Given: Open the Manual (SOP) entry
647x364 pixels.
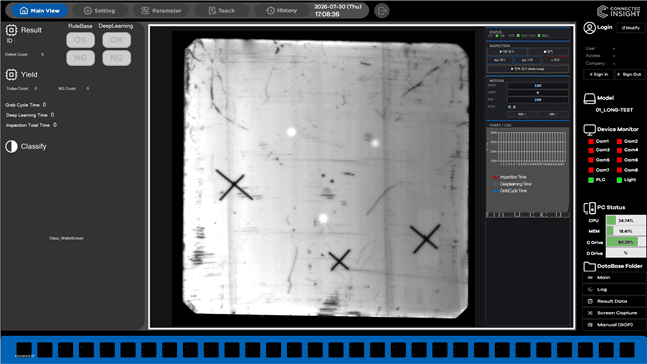Looking at the screenshot, I should (614, 325).
